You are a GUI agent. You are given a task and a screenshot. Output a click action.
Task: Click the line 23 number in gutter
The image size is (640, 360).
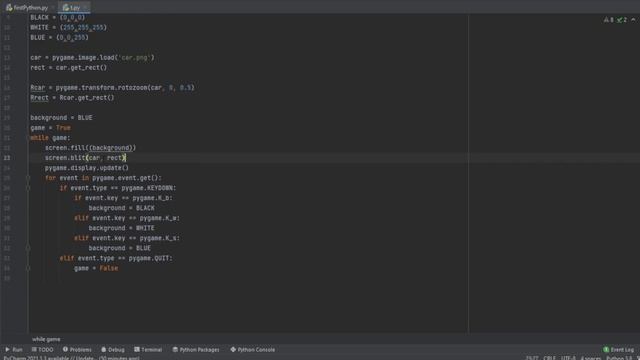pos(7,158)
